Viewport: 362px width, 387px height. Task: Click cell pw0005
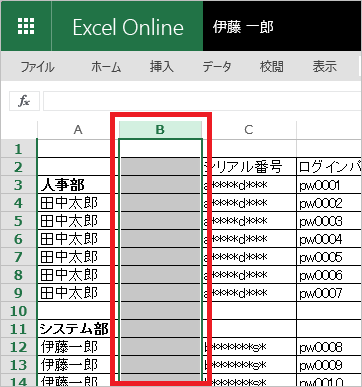point(329,257)
